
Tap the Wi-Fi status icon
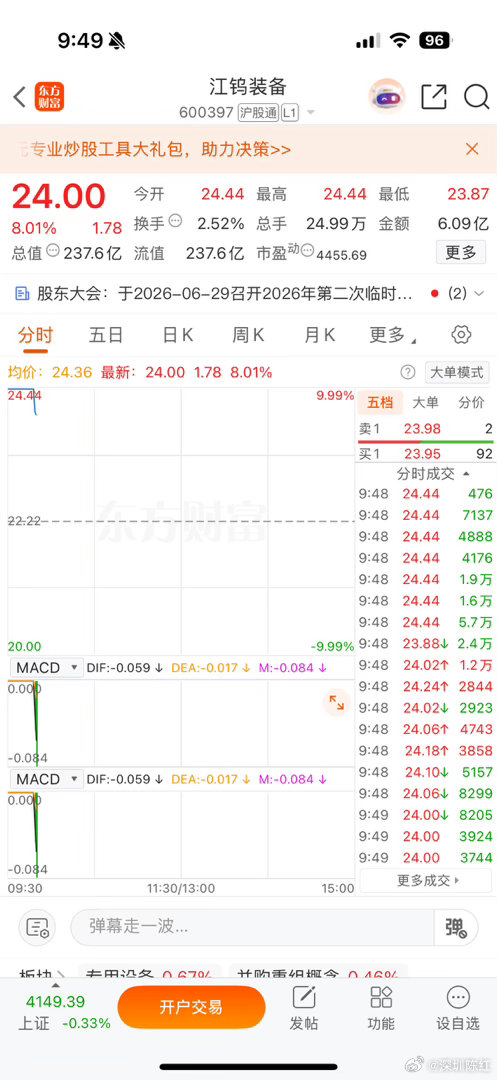tap(401, 41)
